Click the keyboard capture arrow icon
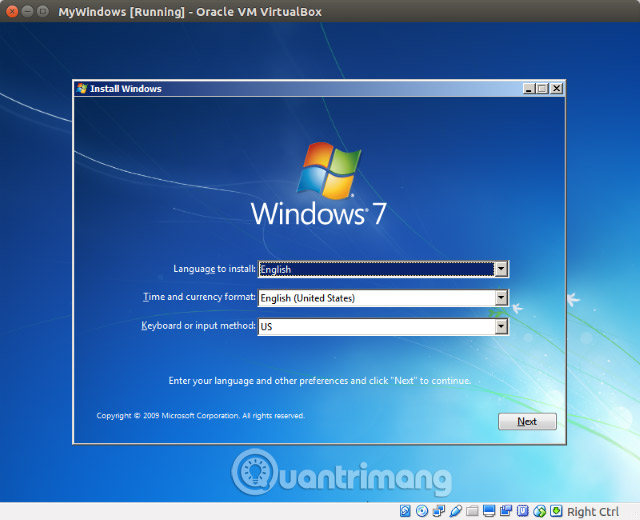Viewport: 640px width, 520px height. (x=556, y=511)
